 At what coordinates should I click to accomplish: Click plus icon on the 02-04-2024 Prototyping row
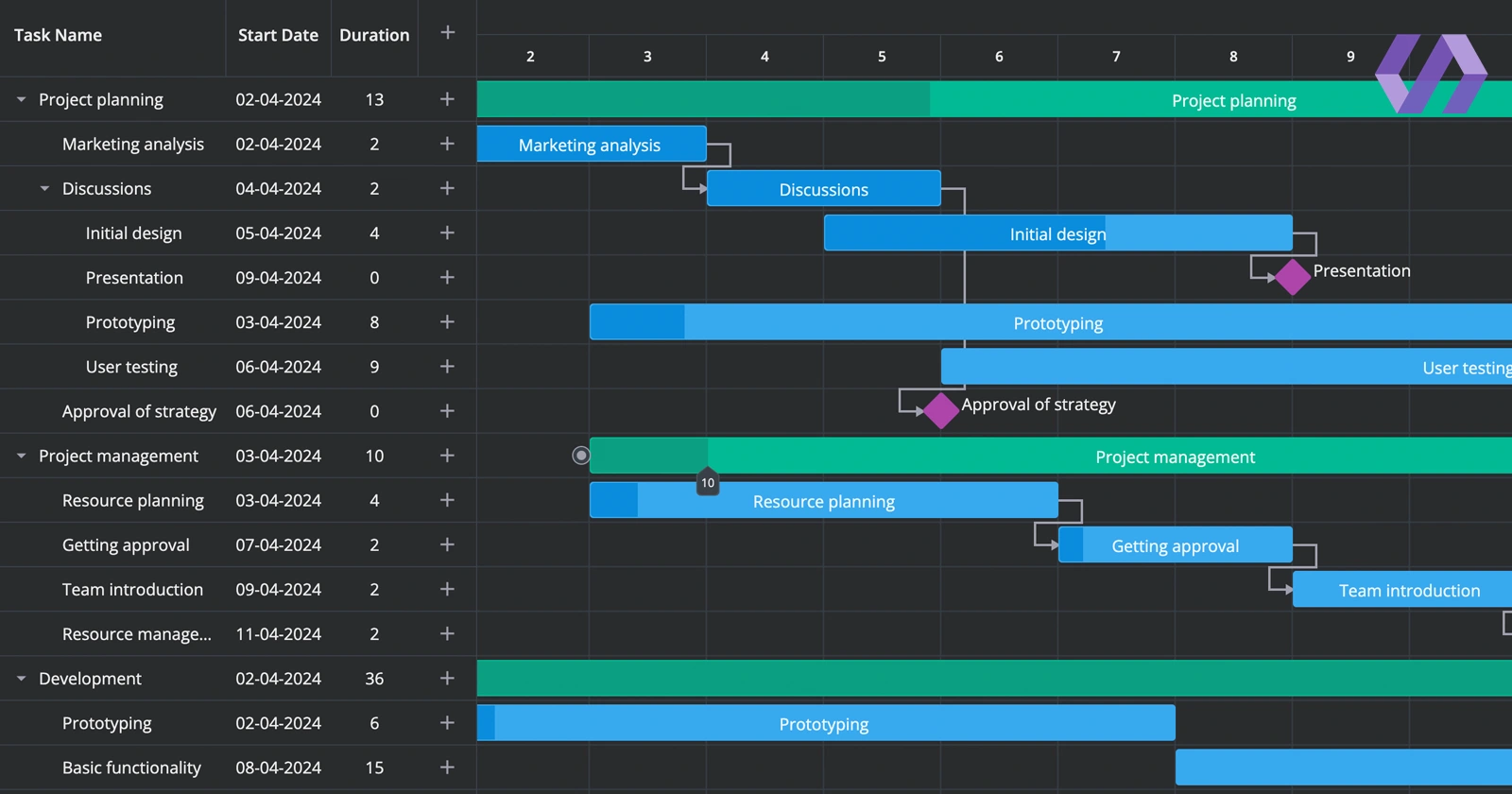point(448,722)
